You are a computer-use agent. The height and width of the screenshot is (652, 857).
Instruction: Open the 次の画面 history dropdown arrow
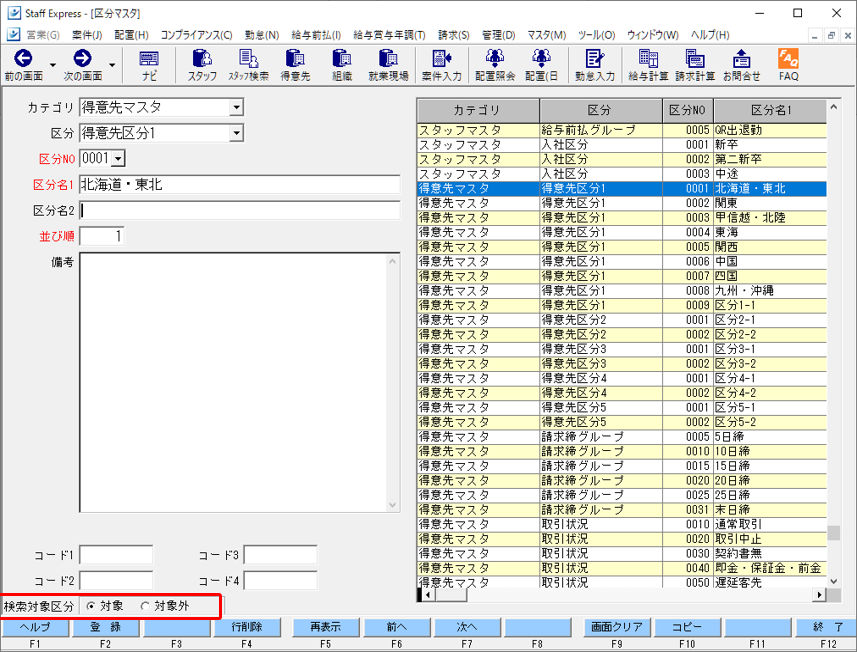(x=112, y=65)
